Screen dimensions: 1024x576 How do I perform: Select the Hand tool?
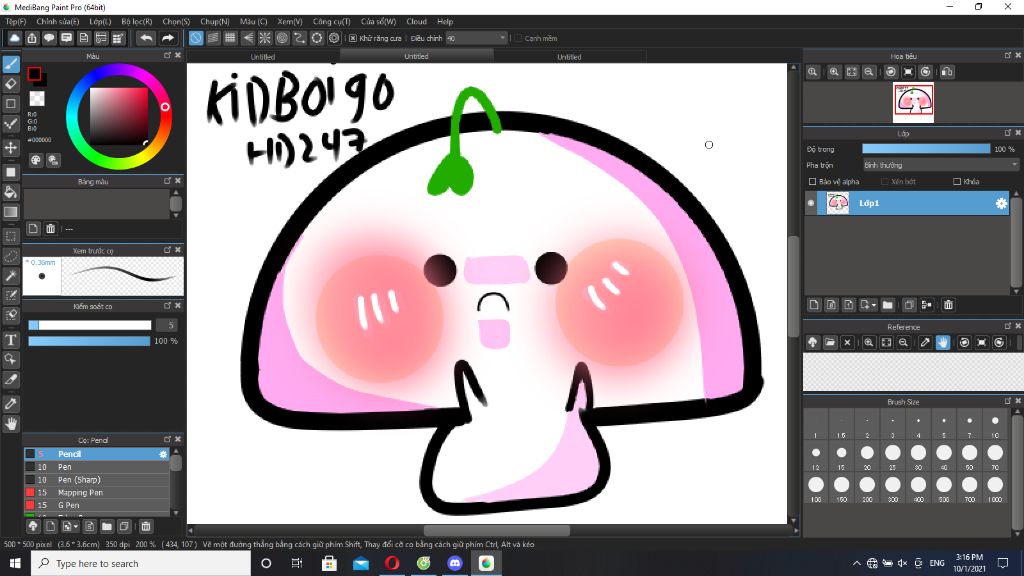11,424
